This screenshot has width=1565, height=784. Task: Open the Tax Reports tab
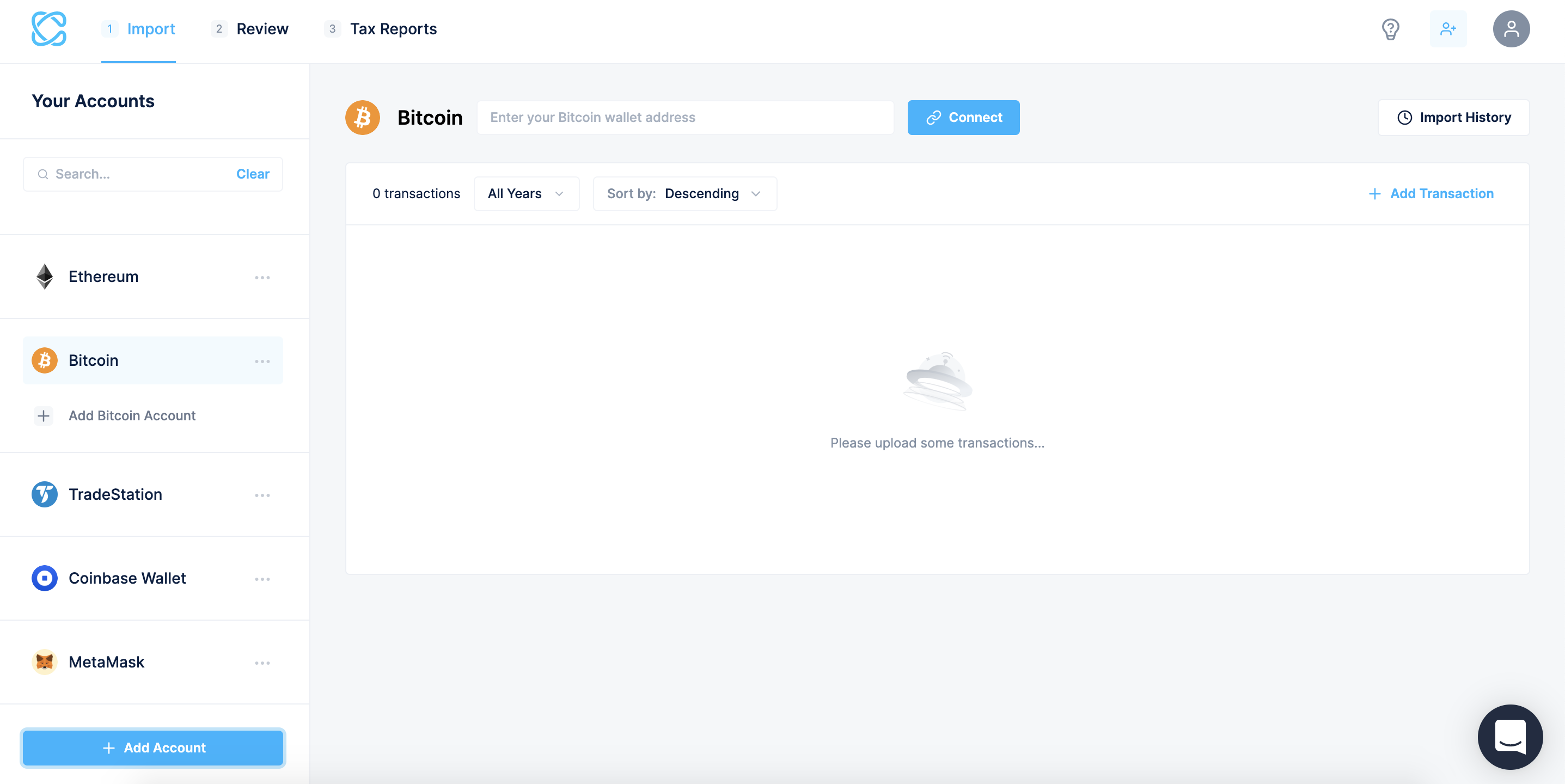click(394, 28)
